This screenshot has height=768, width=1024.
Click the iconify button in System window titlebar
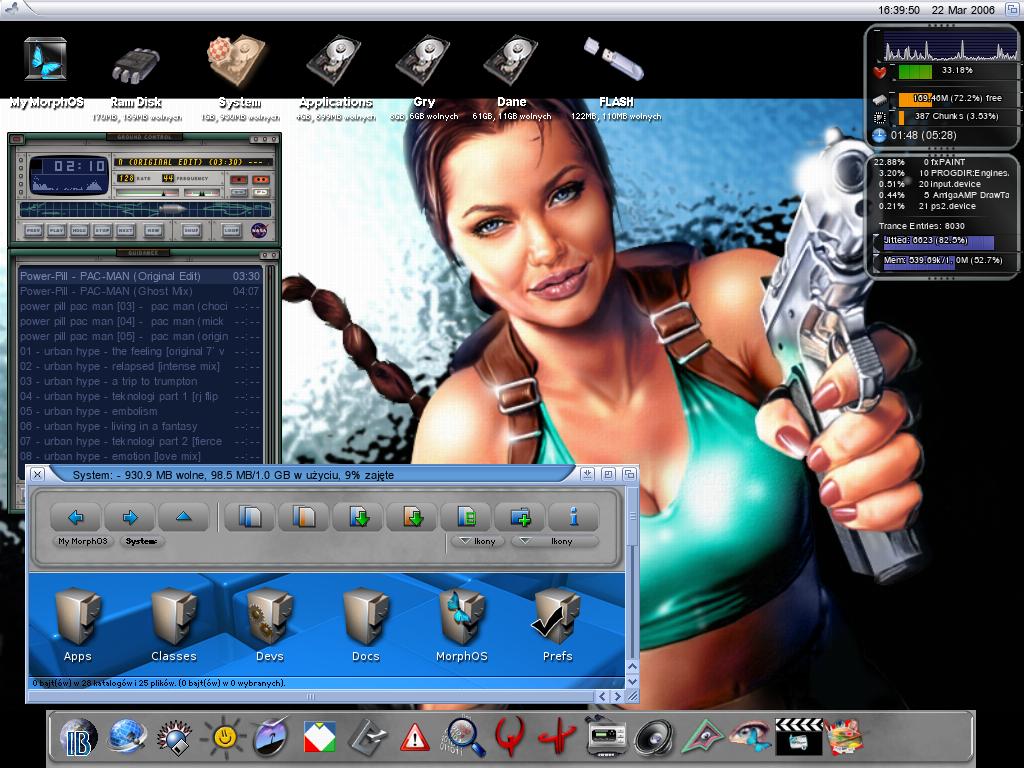pyautogui.click(x=588, y=475)
